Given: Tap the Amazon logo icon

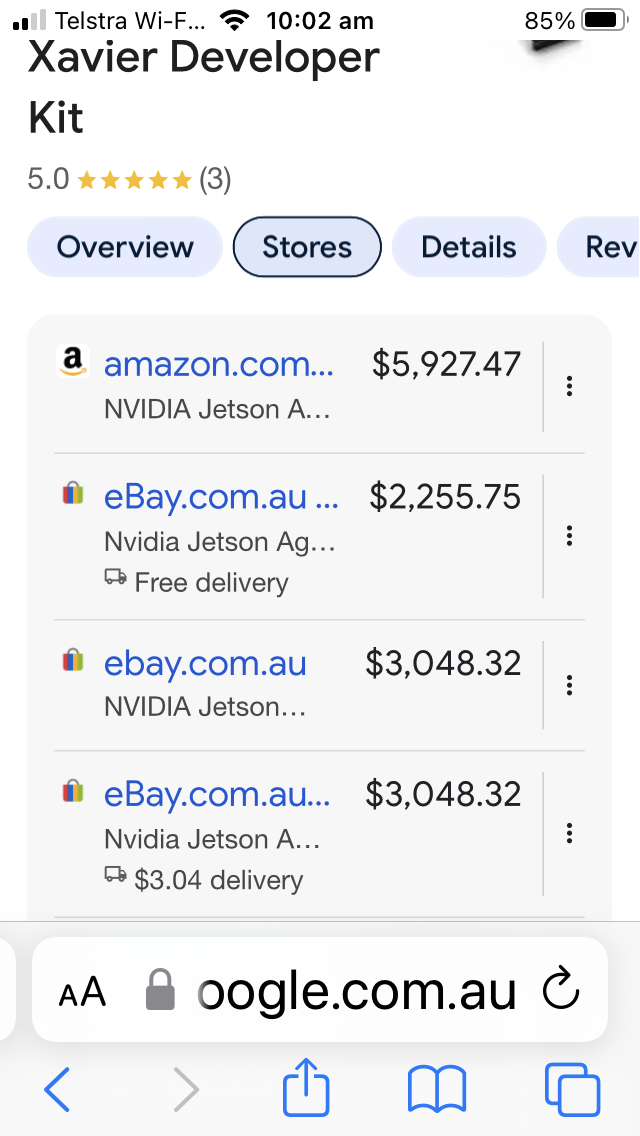Looking at the screenshot, I should [72, 361].
